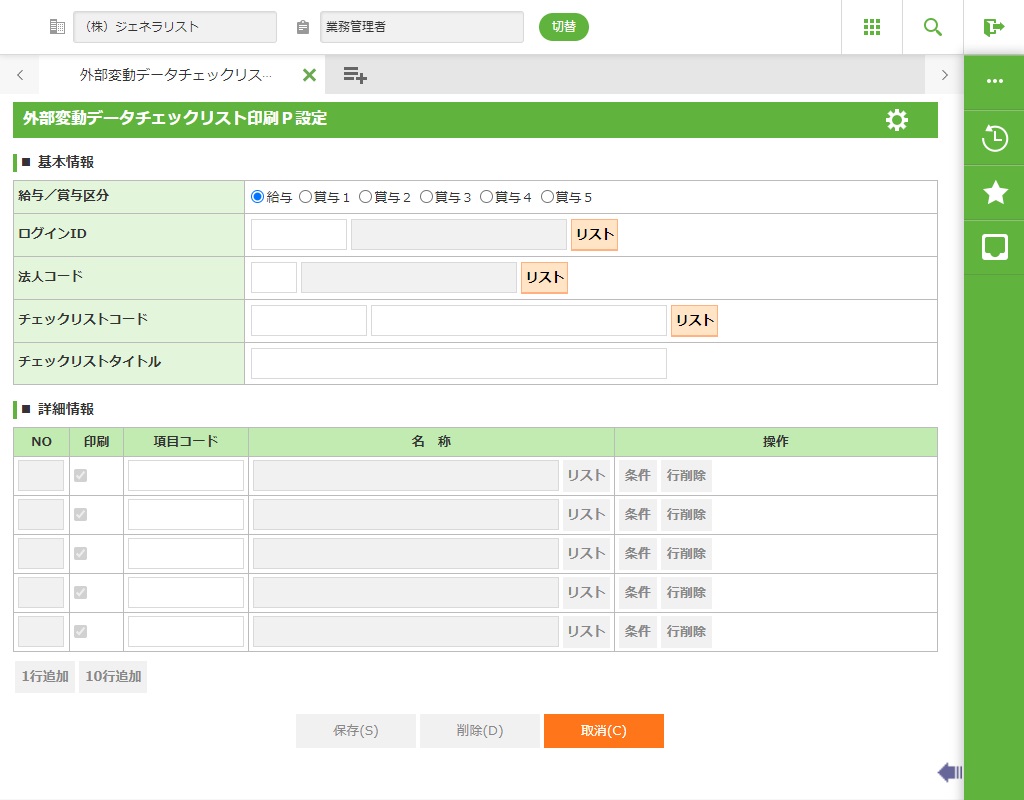
Task: Open favorites star icon in sidebar
Action: pos(994,193)
